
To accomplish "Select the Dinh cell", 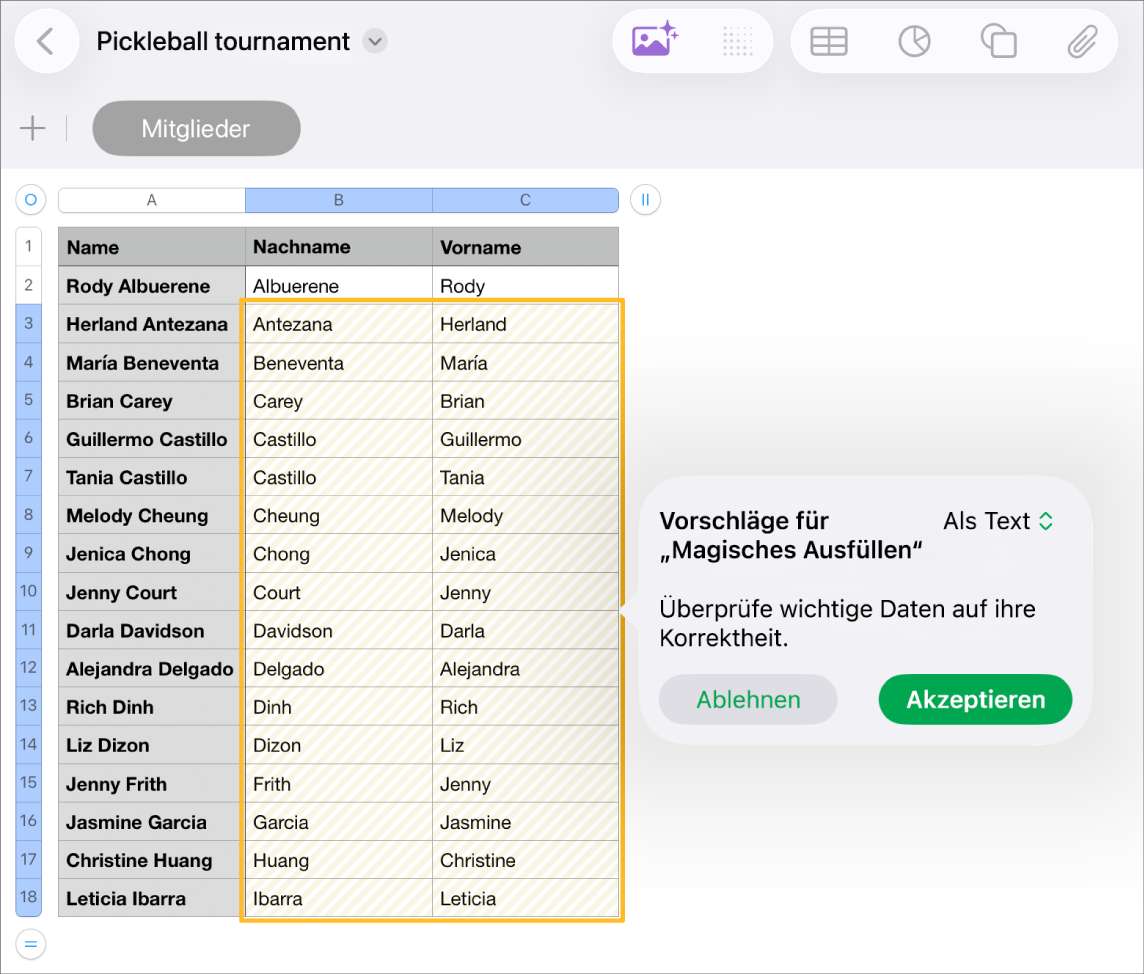I will coord(339,707).
